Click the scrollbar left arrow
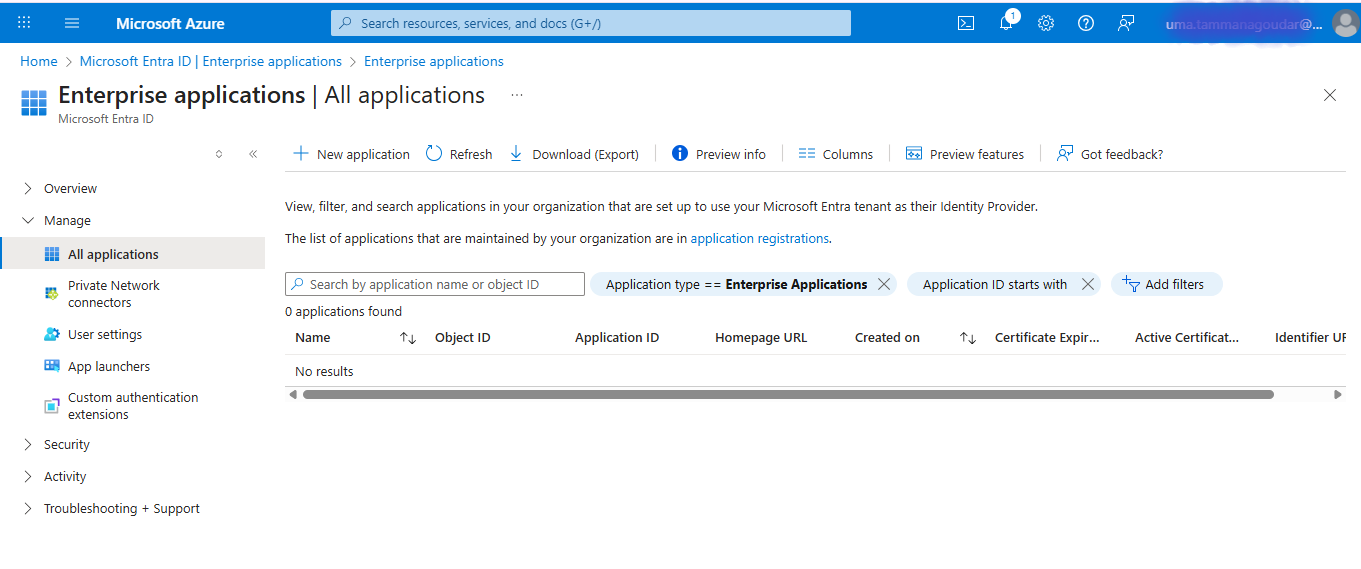This screenshot has width=1361, height=569. point(293,395)
